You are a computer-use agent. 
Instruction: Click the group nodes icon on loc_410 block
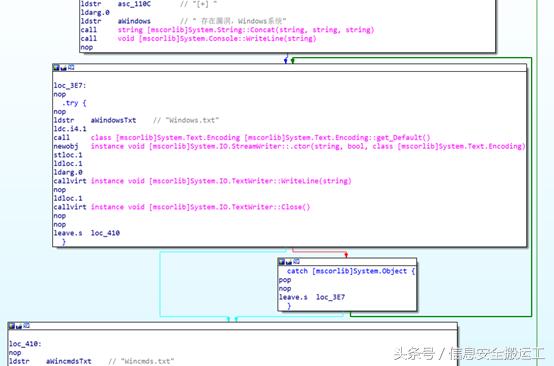(26, 326)
